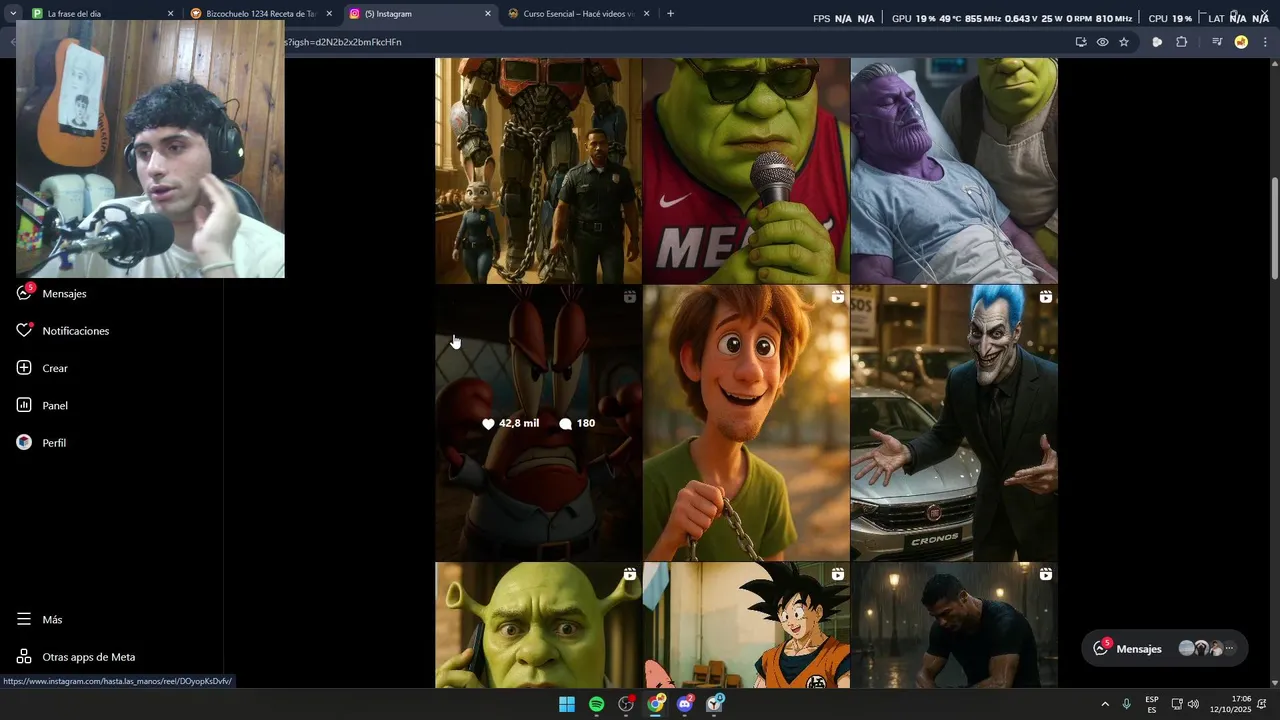Open Spotify from the taskbar

click(x=597, y=704)
